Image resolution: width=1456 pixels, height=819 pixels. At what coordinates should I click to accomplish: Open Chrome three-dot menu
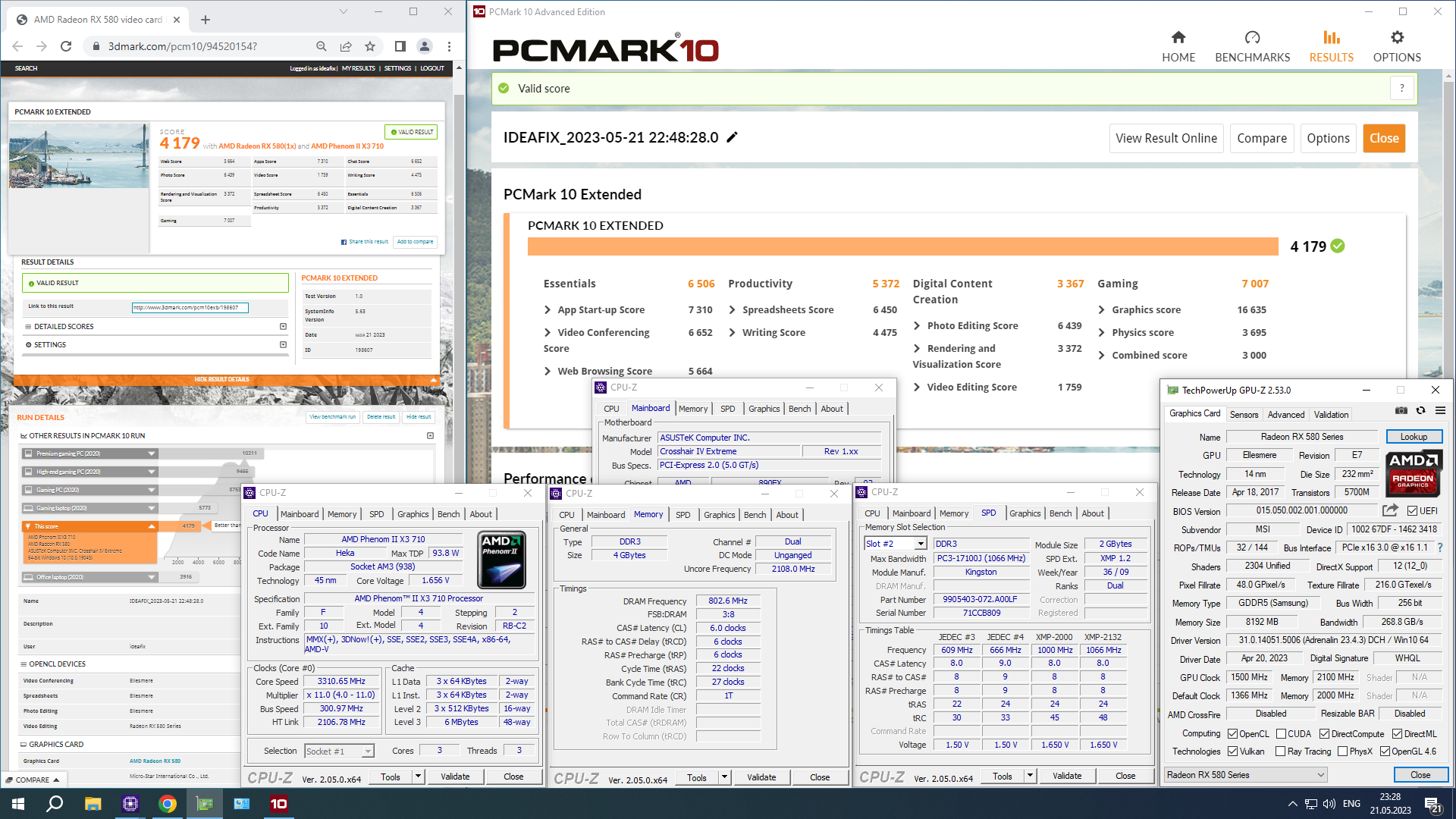click(449, 46)
